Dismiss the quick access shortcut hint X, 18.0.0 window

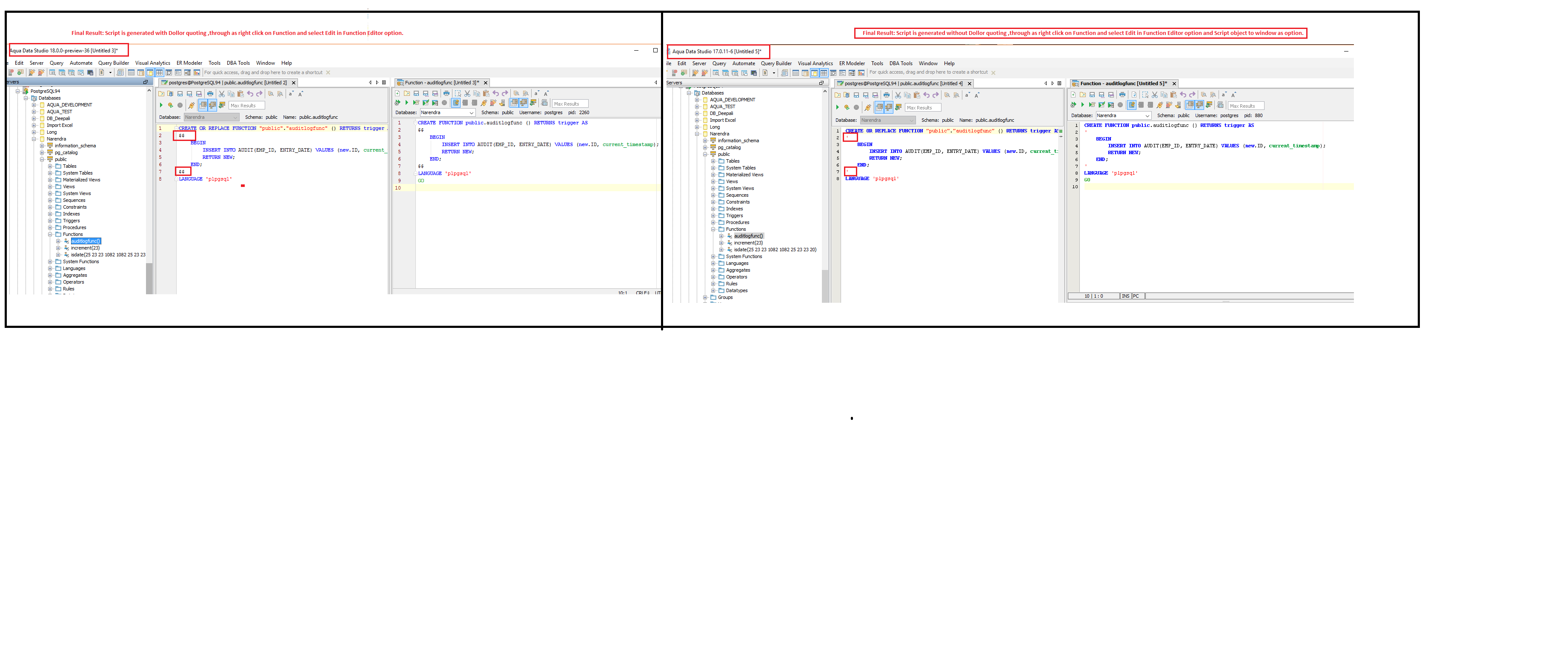pyautogui.click(x=328, y=72)
